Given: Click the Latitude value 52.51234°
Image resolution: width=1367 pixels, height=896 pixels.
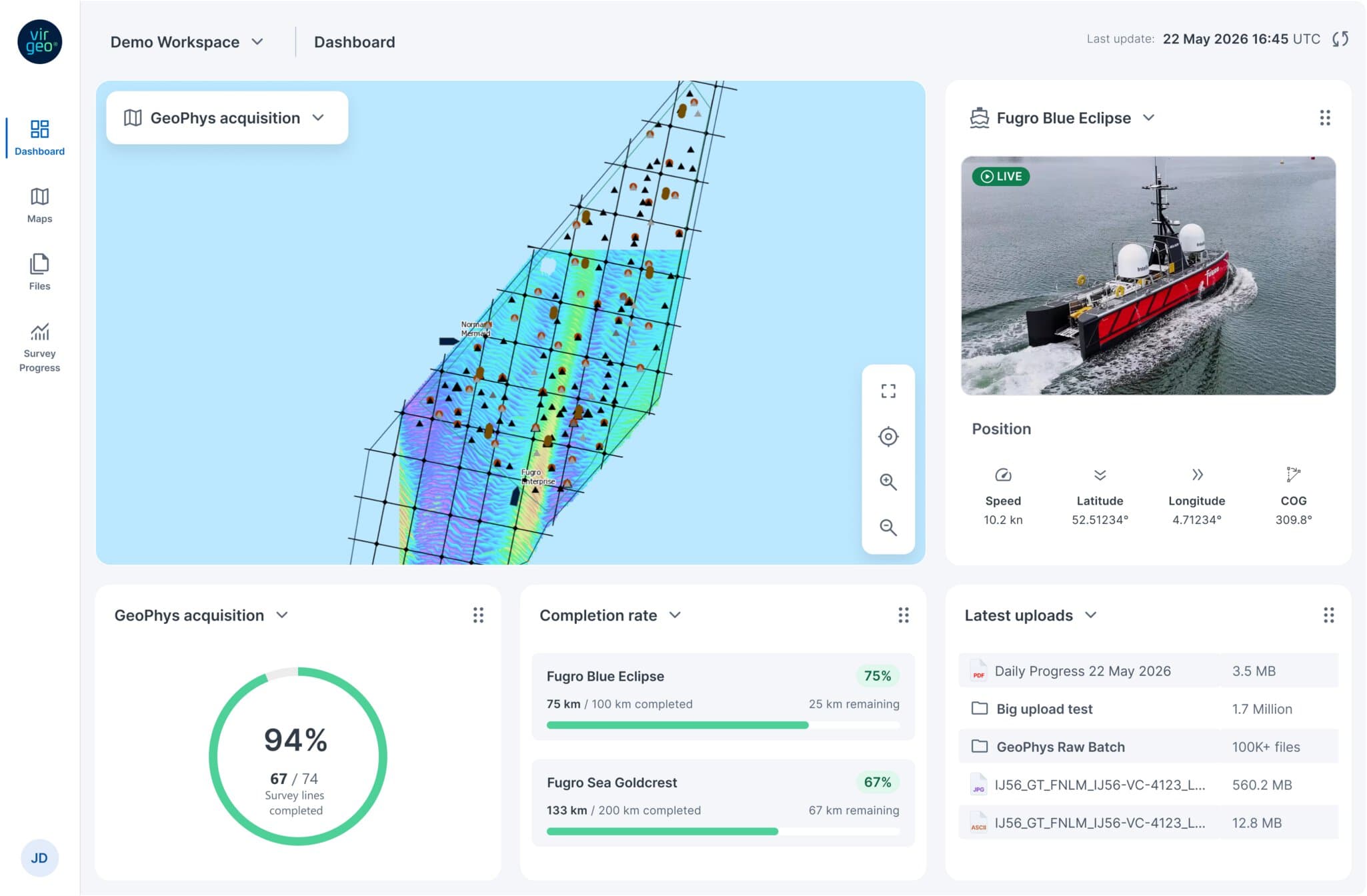Looking at the screenshot, I should [1100, 520].
